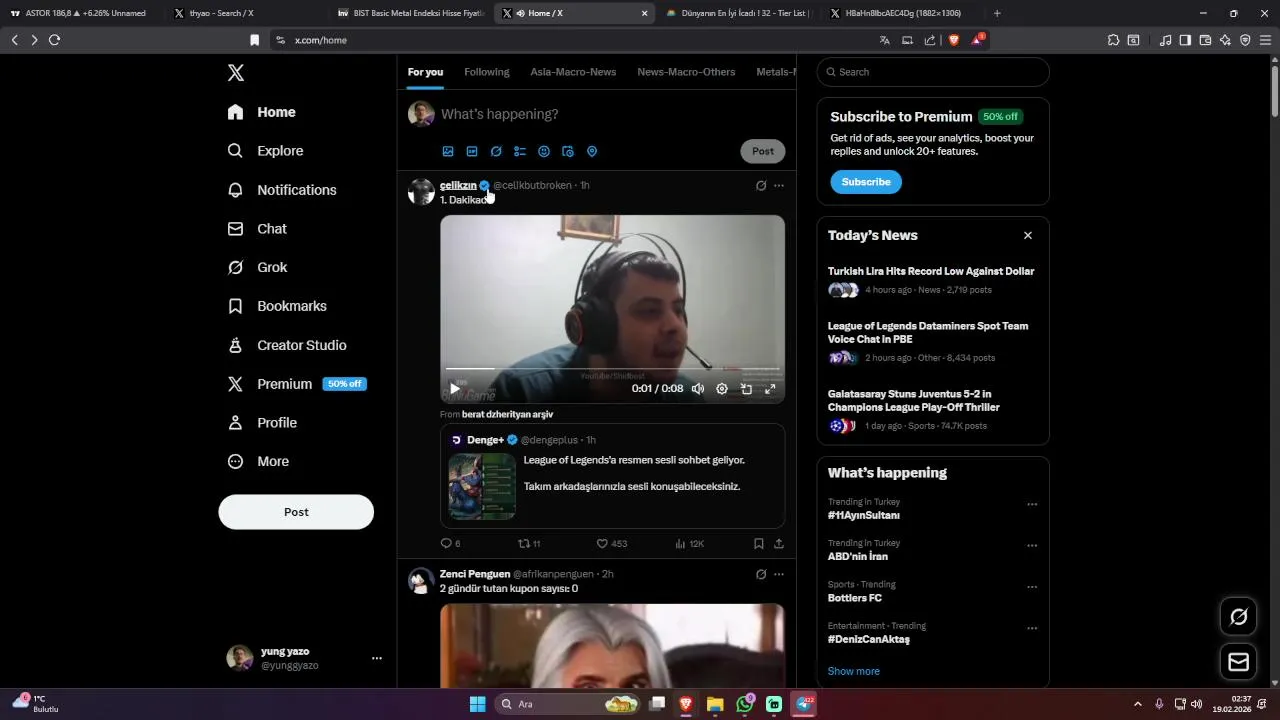Open emoji picker in composer

[x=544, y=152]
